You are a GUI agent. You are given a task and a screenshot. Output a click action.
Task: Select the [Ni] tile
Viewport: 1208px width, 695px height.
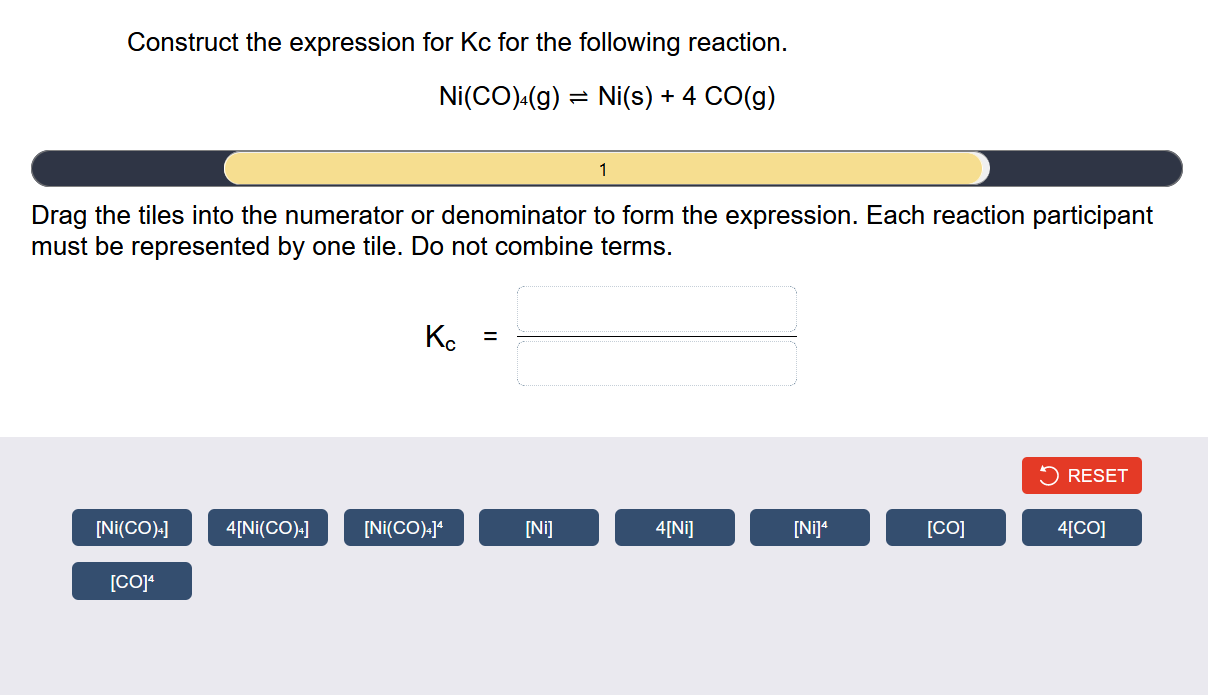[538, 527]
